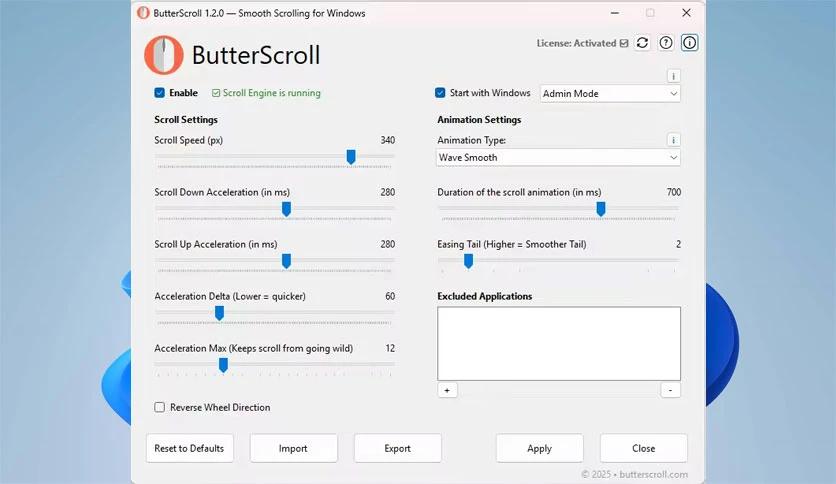Click the Scroll Settings heading
836x484 pixels.
coord(186,119)
